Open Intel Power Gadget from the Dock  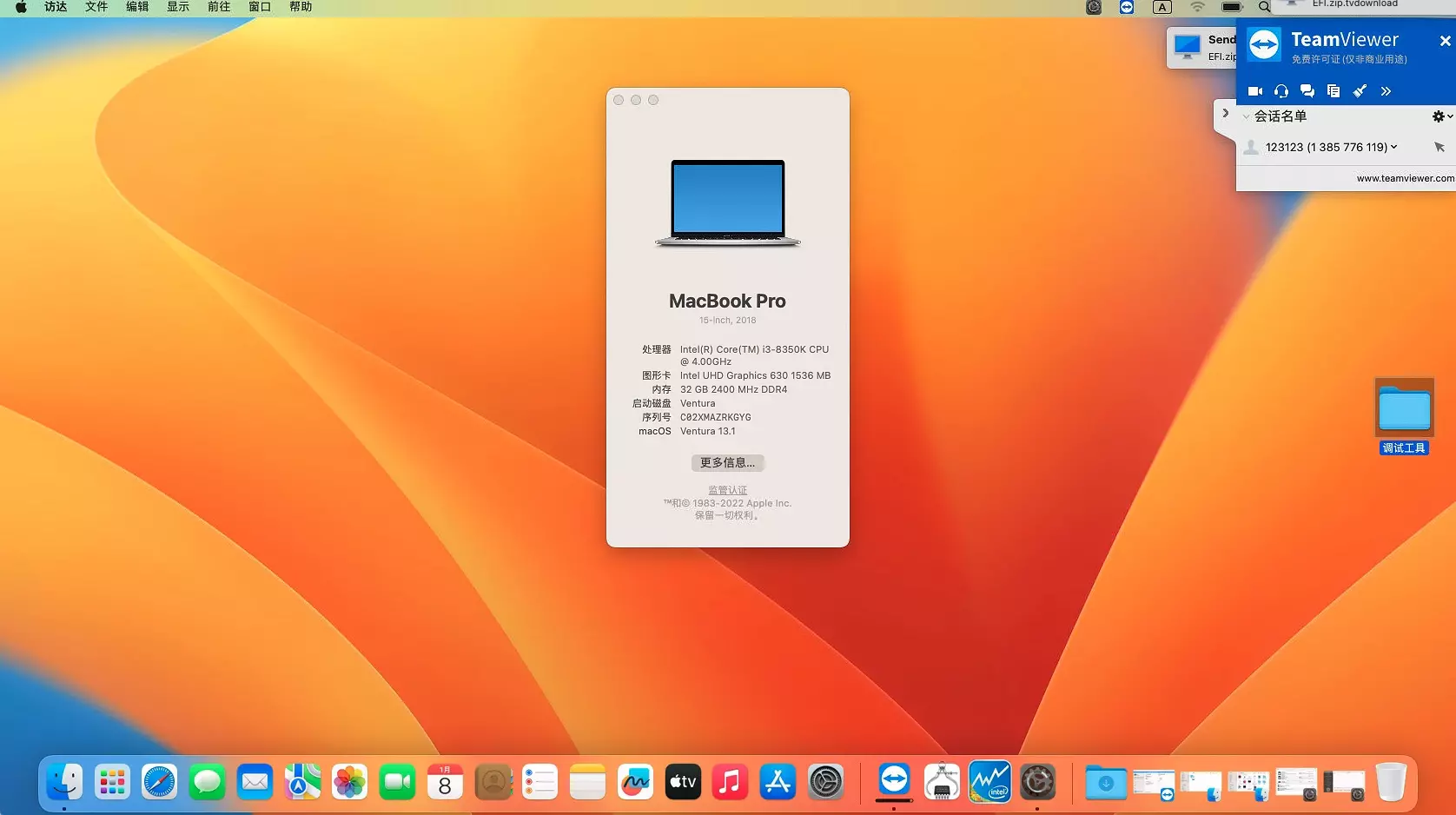(989, 783)
